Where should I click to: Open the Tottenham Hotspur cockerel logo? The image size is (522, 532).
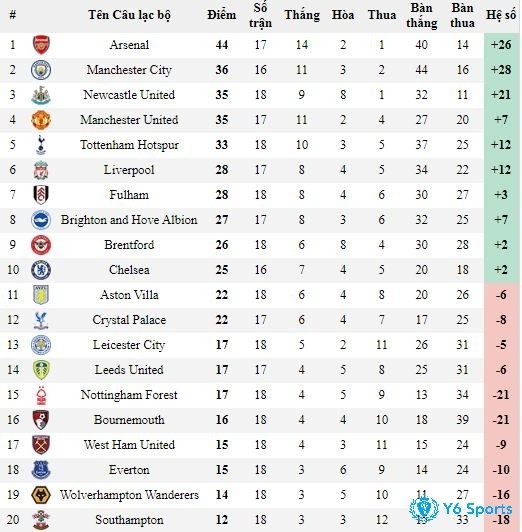(x=41, y=145)
